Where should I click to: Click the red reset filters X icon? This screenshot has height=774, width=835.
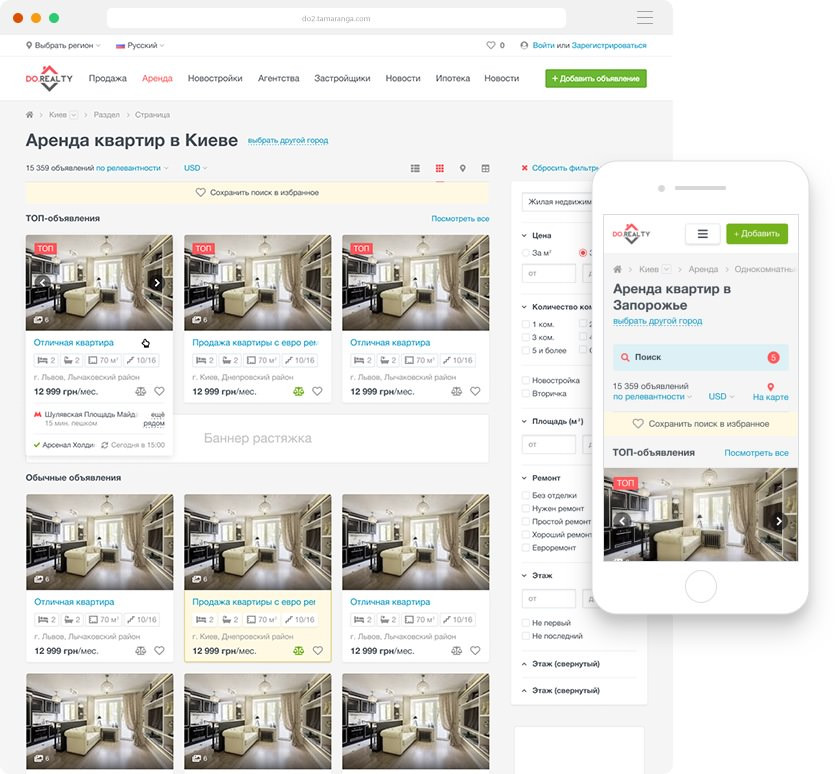(525, 168)
